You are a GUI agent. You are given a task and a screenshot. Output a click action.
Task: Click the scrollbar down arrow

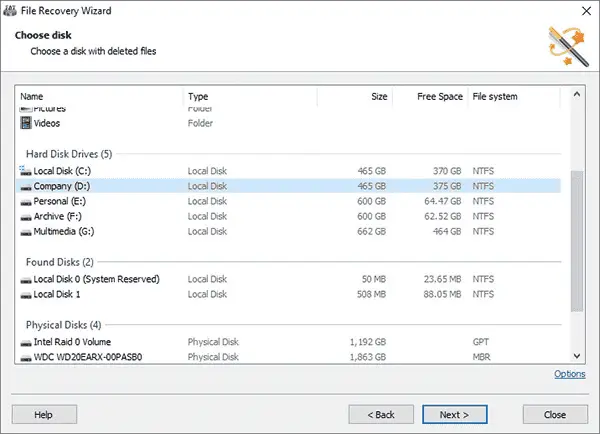pyautogui.click(x=577, y=356)
